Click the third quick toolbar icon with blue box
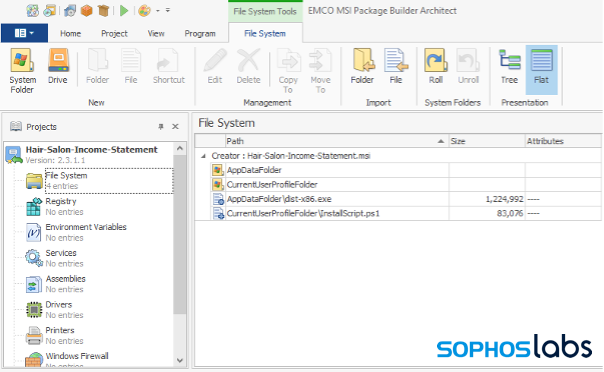This screenshot has height=372, width=604. (70, 11)
